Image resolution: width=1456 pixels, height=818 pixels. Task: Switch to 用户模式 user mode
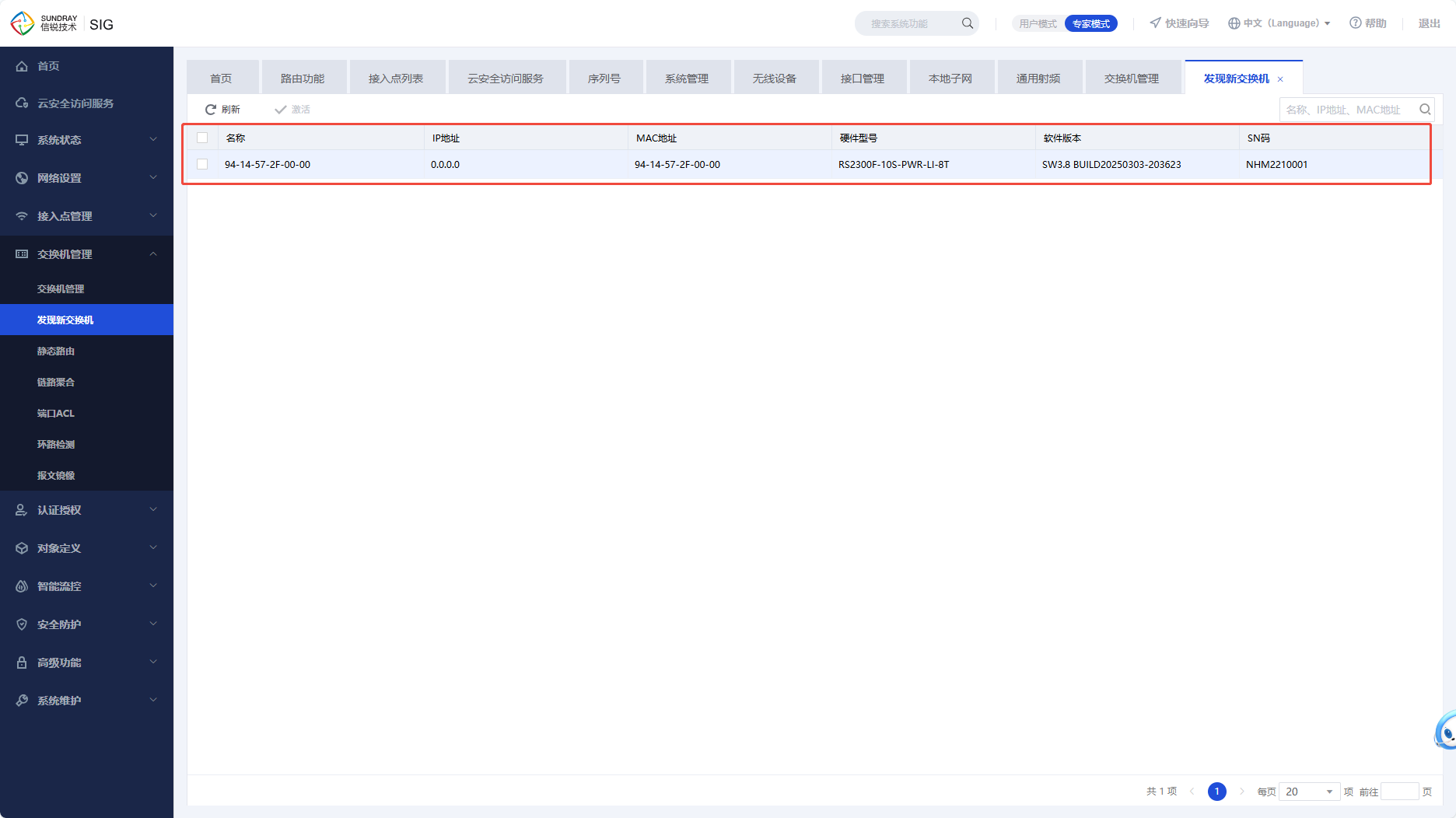coord(1038,23)
